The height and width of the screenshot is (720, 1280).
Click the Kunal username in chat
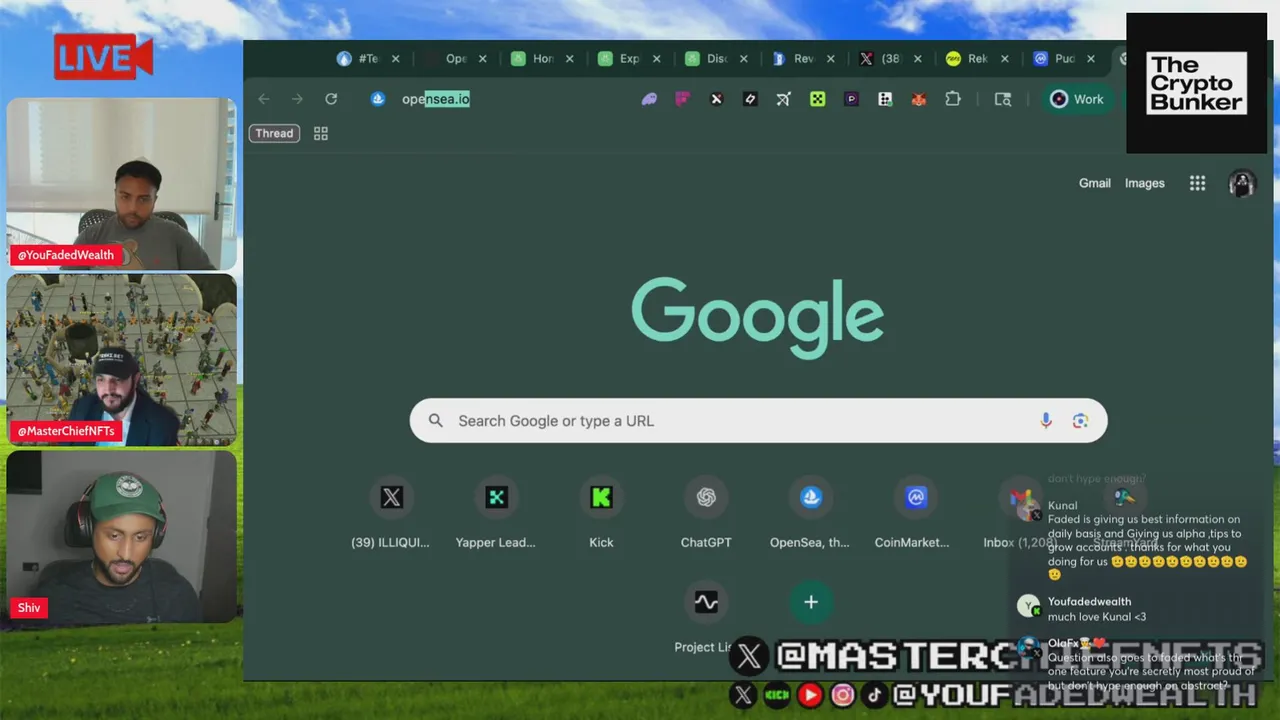tap(1062, 506)
